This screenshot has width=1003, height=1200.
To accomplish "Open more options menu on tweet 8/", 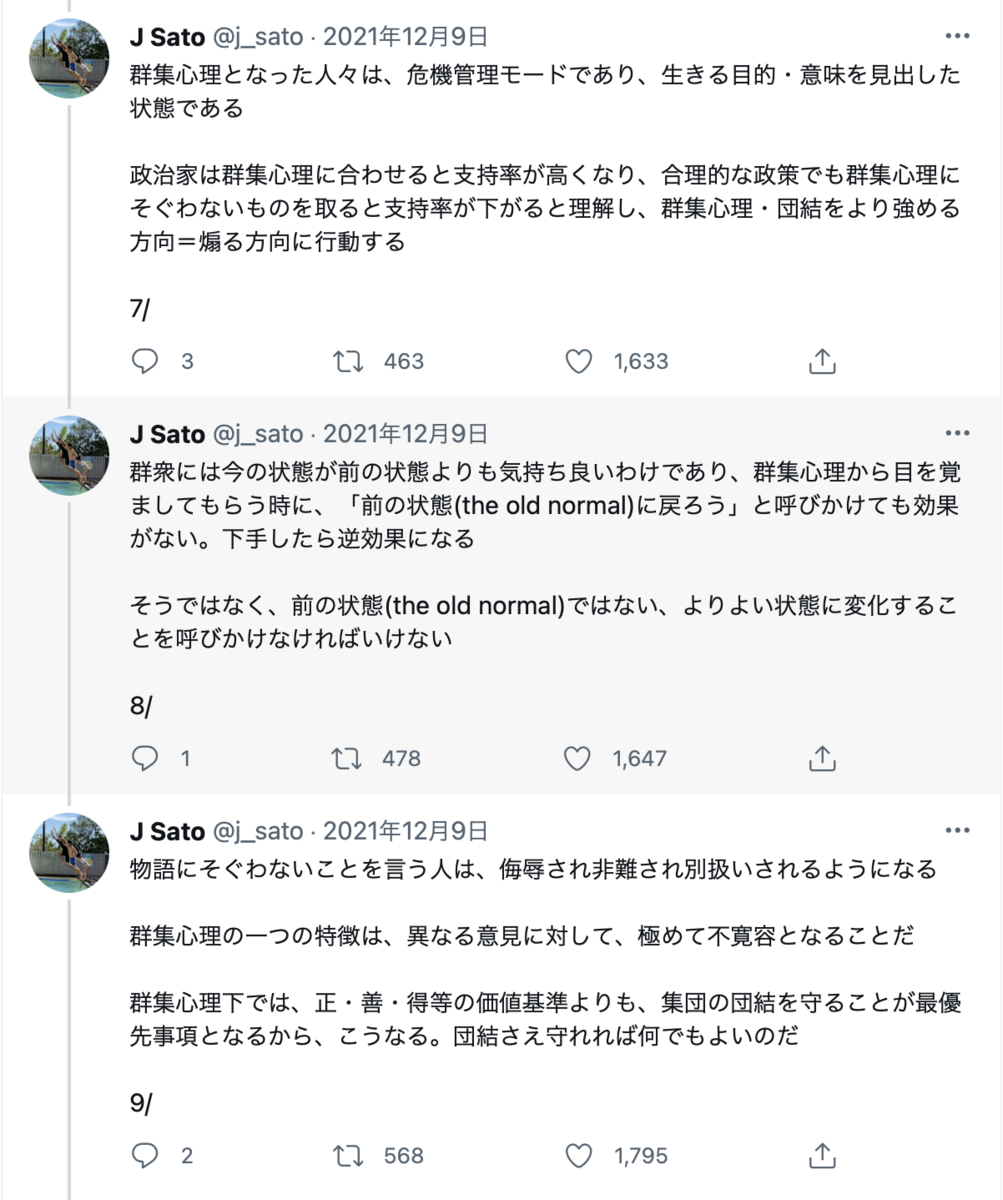I will click(x=957, y=433).
